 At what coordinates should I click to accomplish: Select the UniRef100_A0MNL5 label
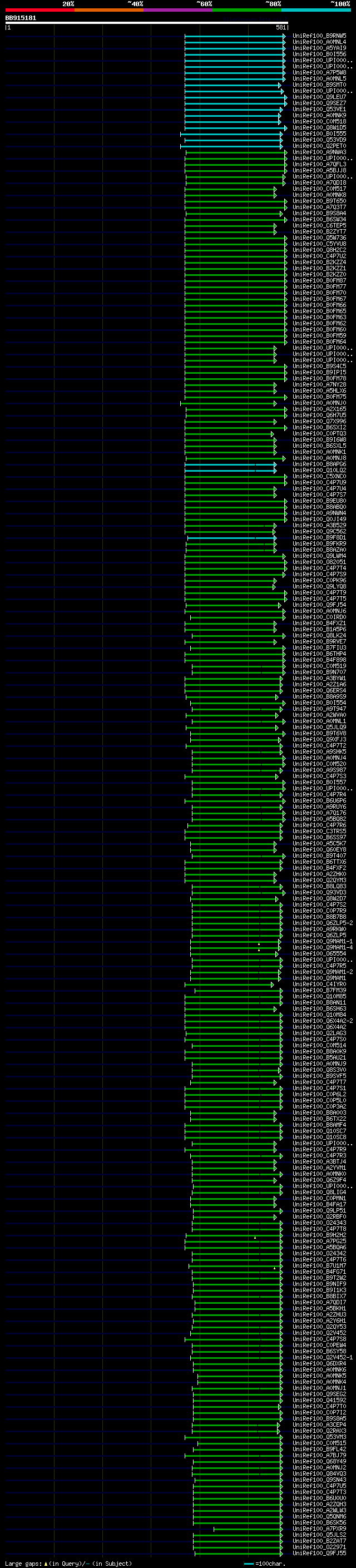[x=319, y=78]
